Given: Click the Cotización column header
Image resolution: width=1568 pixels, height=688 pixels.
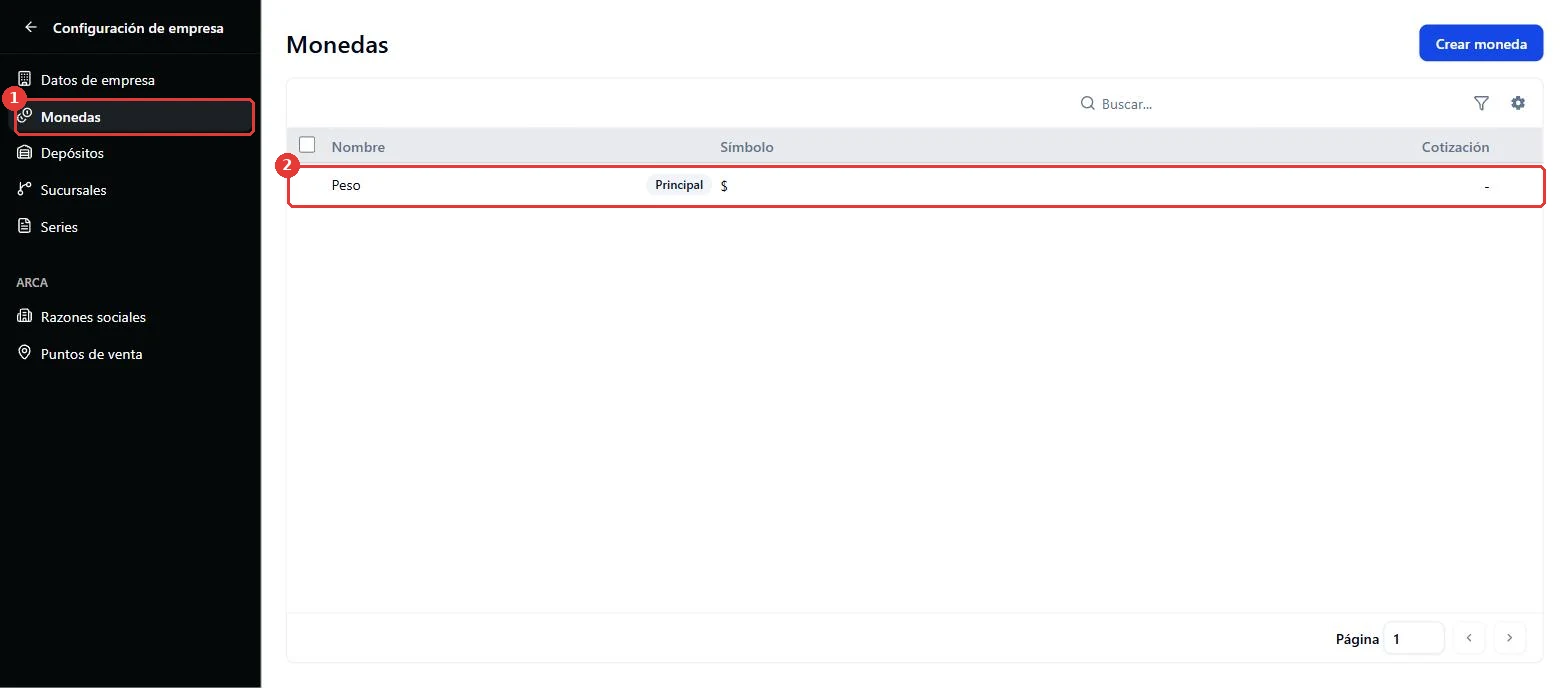Looking at the screenshot, I should [1455, 147].
